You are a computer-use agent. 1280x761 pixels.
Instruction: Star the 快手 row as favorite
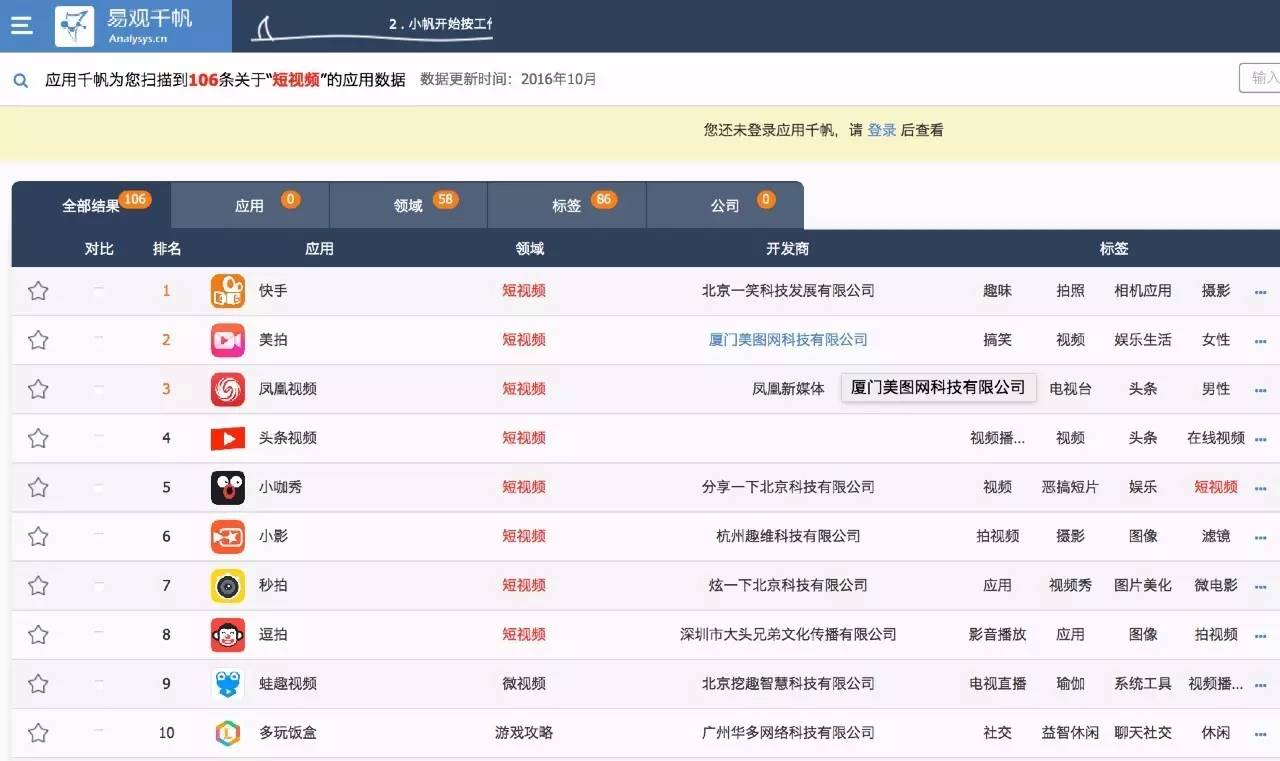pos(38,291)
